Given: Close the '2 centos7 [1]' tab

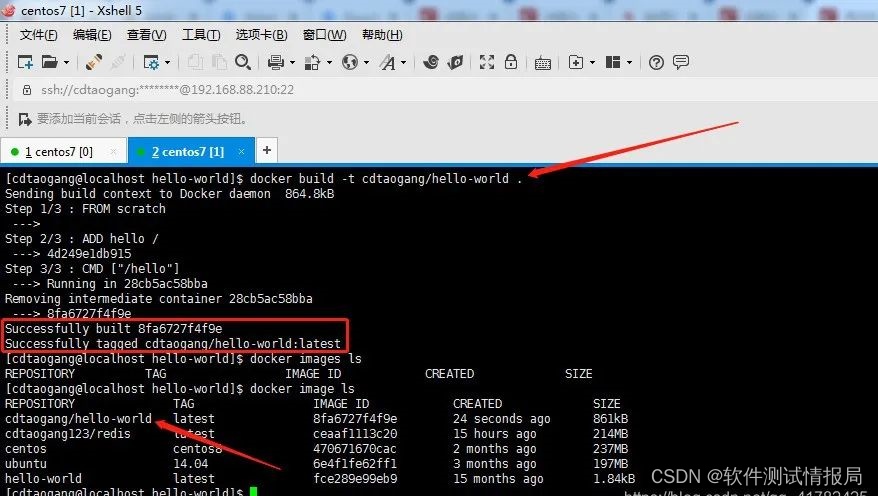Looking at the screenshot, I should tap(241, 152).
